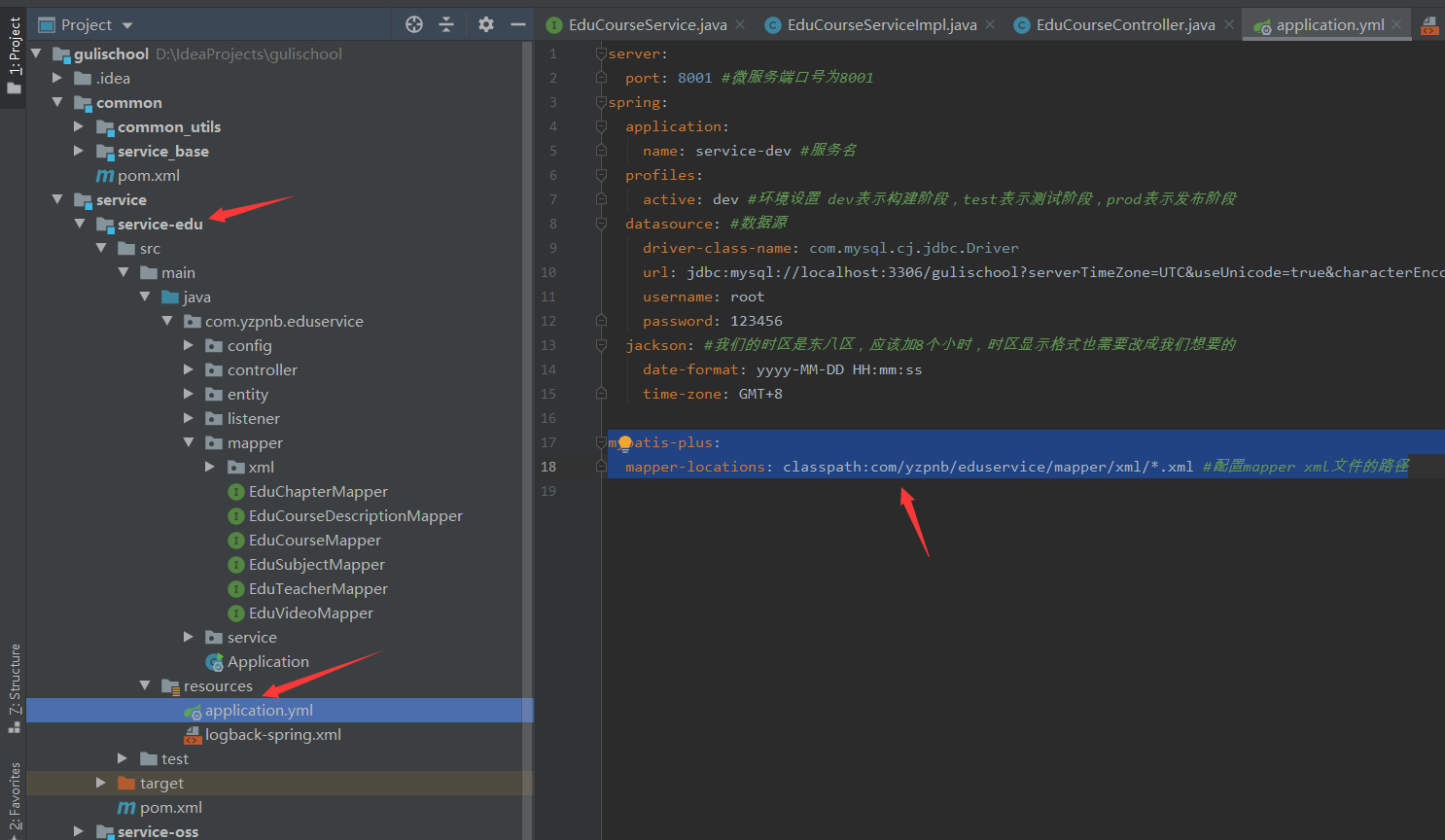The height and width of the screenshot is (840, 1445).
Task: Close the application.yml tab
Action: point(1397,24)
